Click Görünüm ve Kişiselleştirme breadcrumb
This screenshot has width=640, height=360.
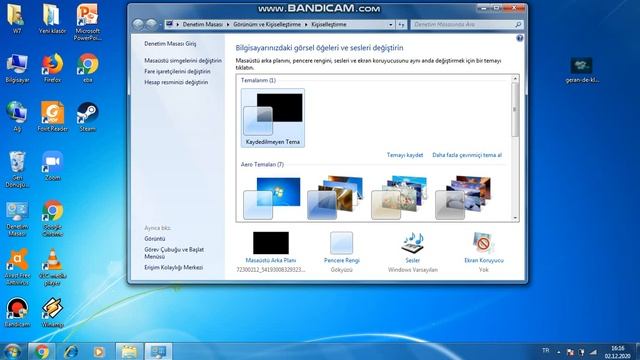pos(267,24)
